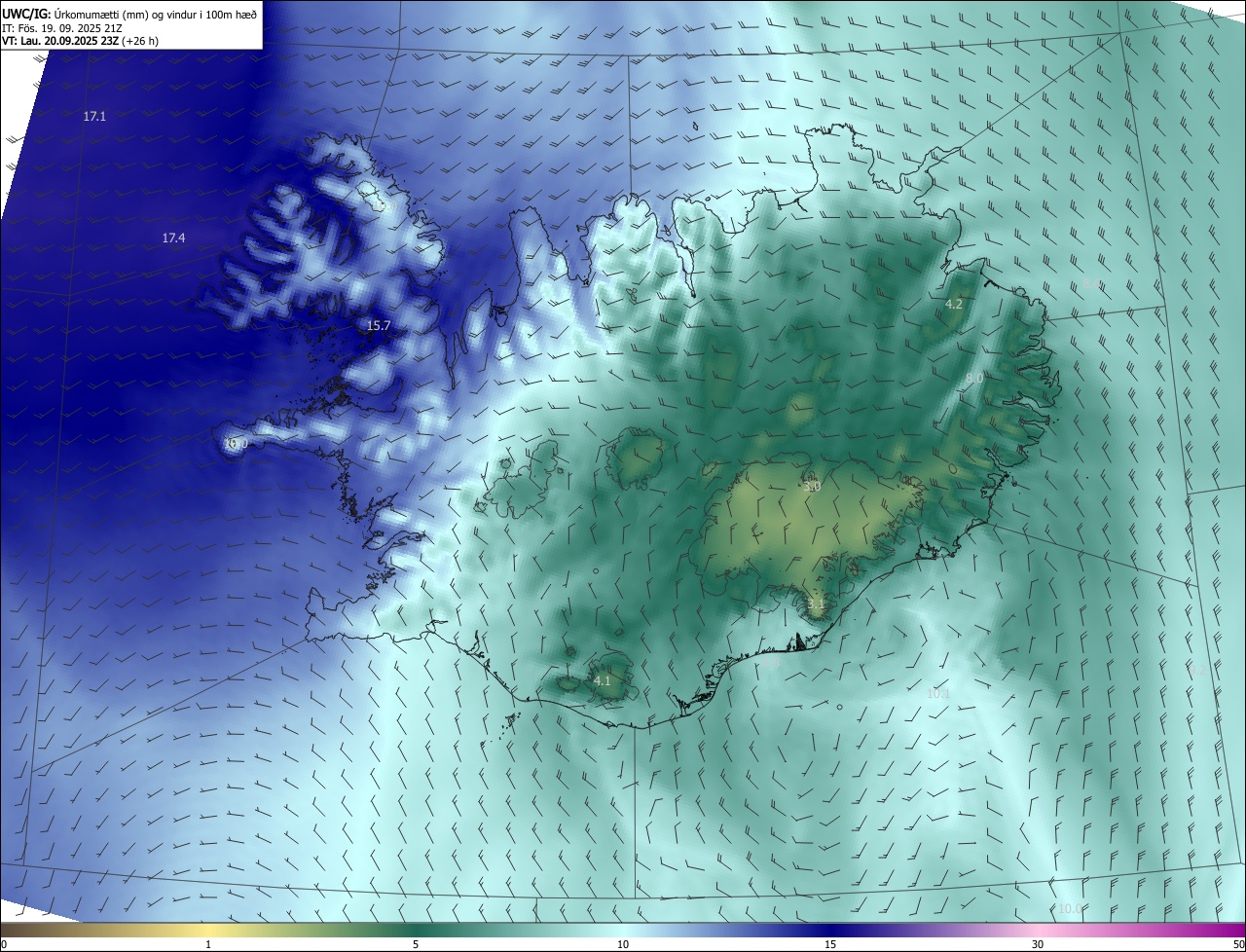
Task: Click the initial time line 'IT: Fös. 19. 09. 2025 21Z'
Action: 60,28
